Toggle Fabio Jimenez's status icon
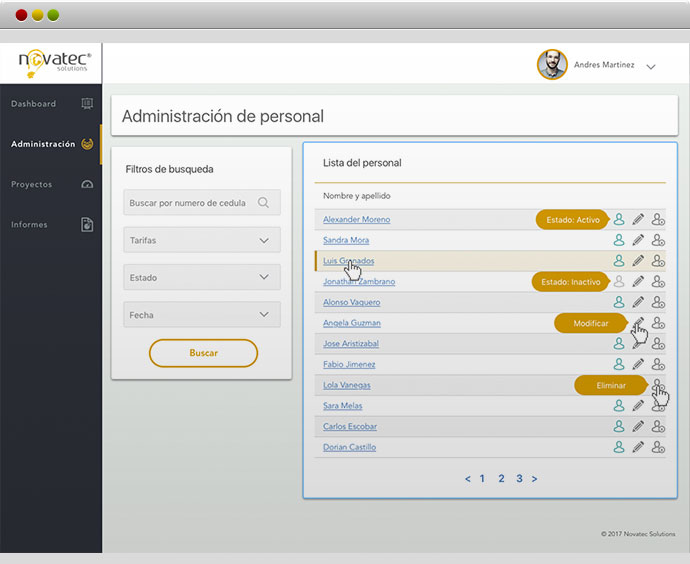This screenshot has height=564, width=690. [619, 364]
